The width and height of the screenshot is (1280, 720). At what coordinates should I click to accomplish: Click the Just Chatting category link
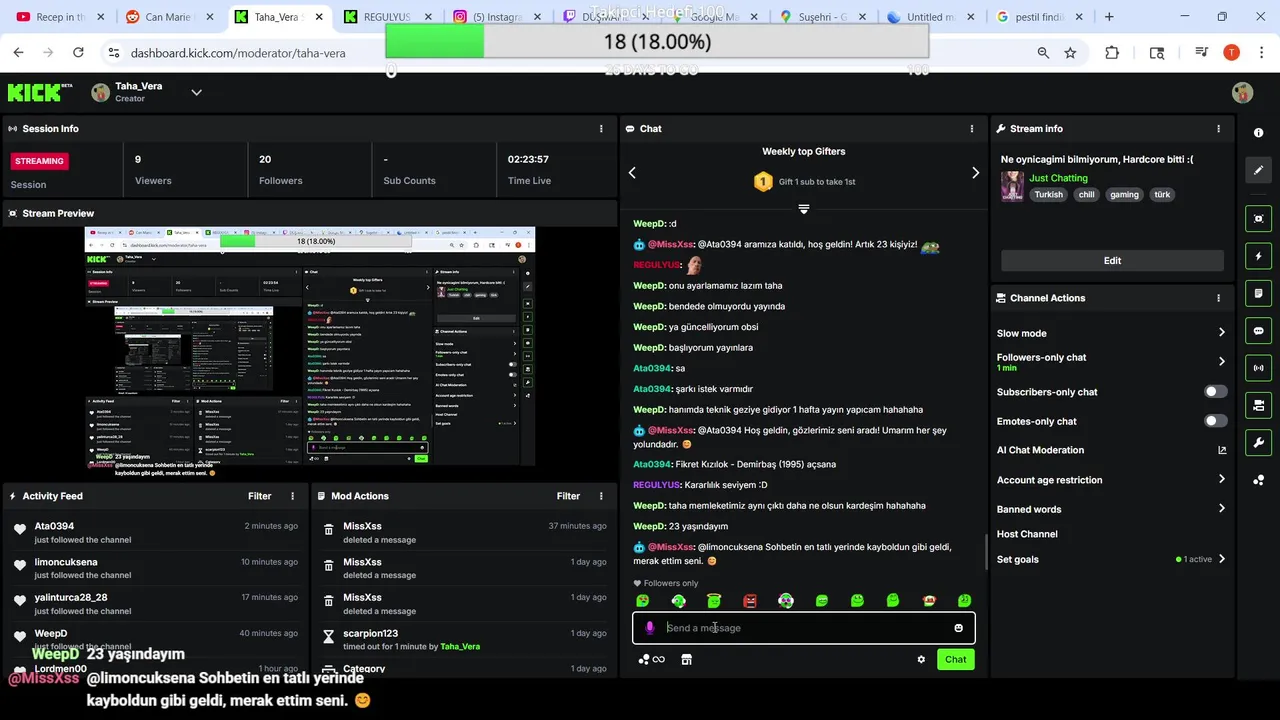1058,178
